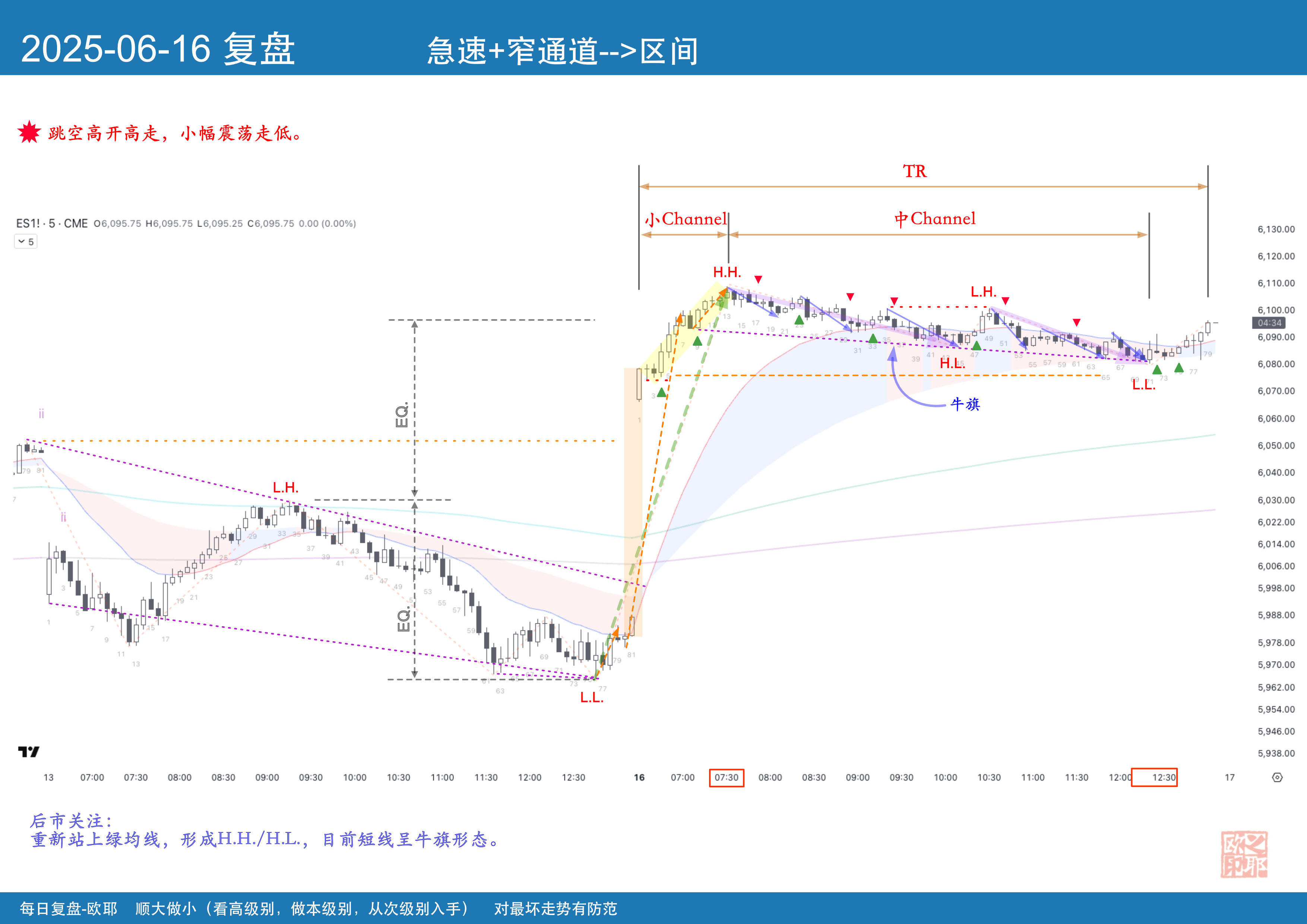The width and height of the screenshot is (1307, 924).
Task: Click the TR range label at top
Action: (915, 171)
